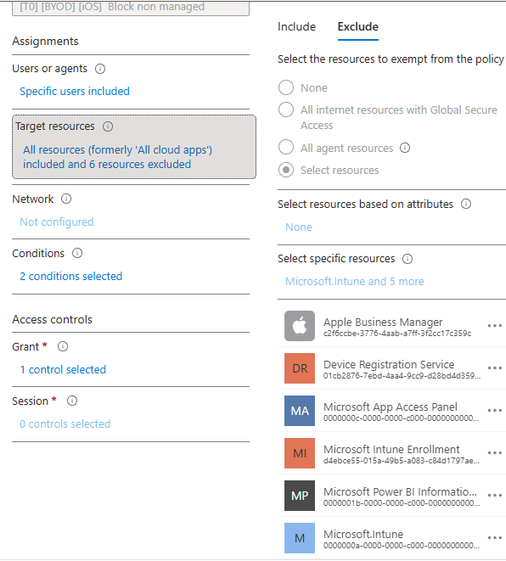Viewport: 506px width, 561px height.
Task: Click the info icon beside Target resources
Action: (108, 126)
